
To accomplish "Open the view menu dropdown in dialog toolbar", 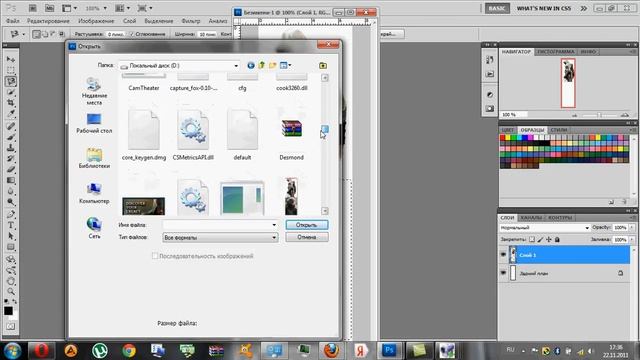I will pyautogui.click(x=290, y=65).
